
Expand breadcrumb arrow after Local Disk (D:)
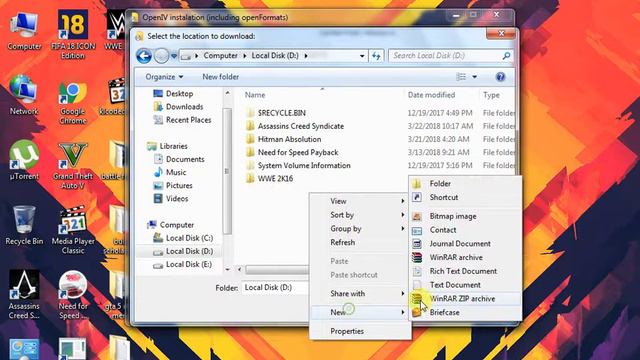coord(306,56)
